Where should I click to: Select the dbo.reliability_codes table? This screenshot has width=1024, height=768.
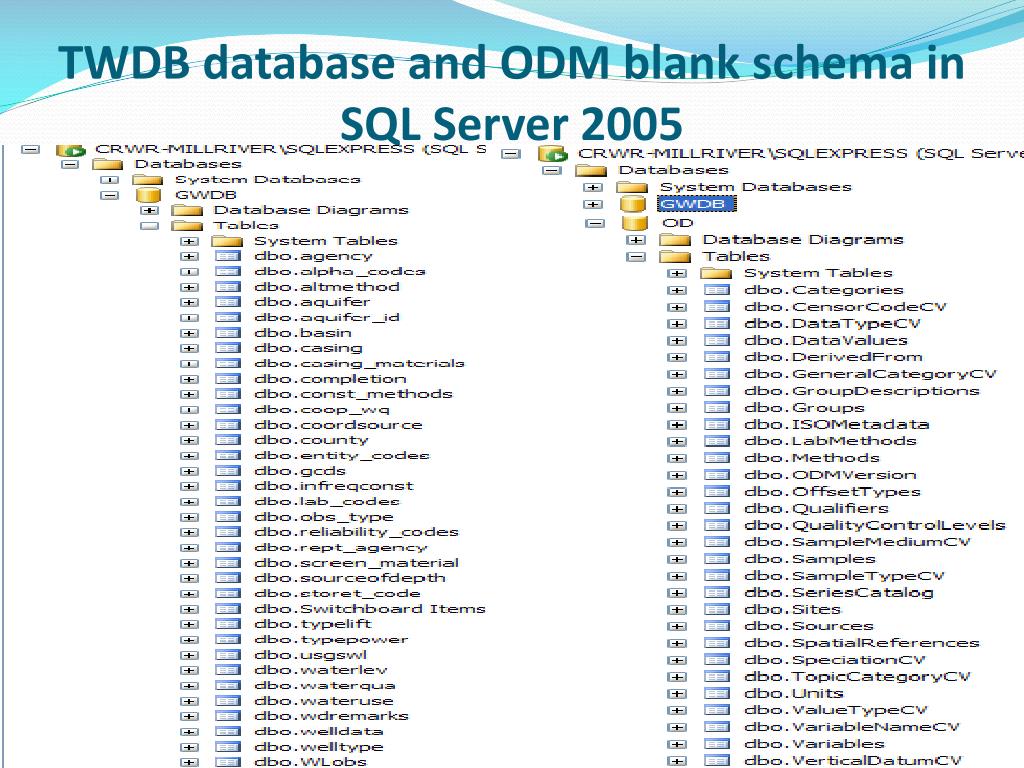pos(357,532)
